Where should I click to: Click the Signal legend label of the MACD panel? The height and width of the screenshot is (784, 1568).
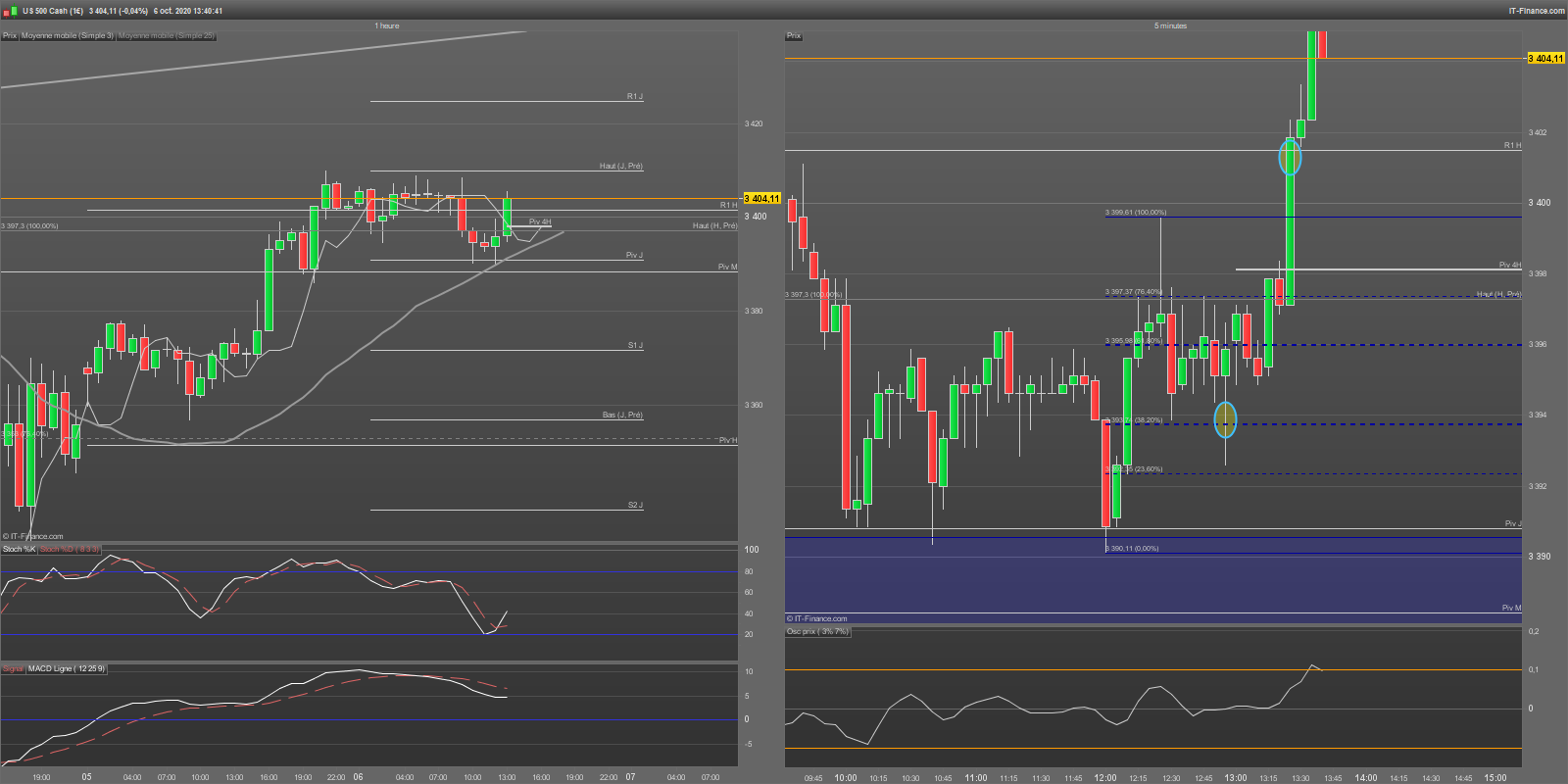(x=13, y=668)
